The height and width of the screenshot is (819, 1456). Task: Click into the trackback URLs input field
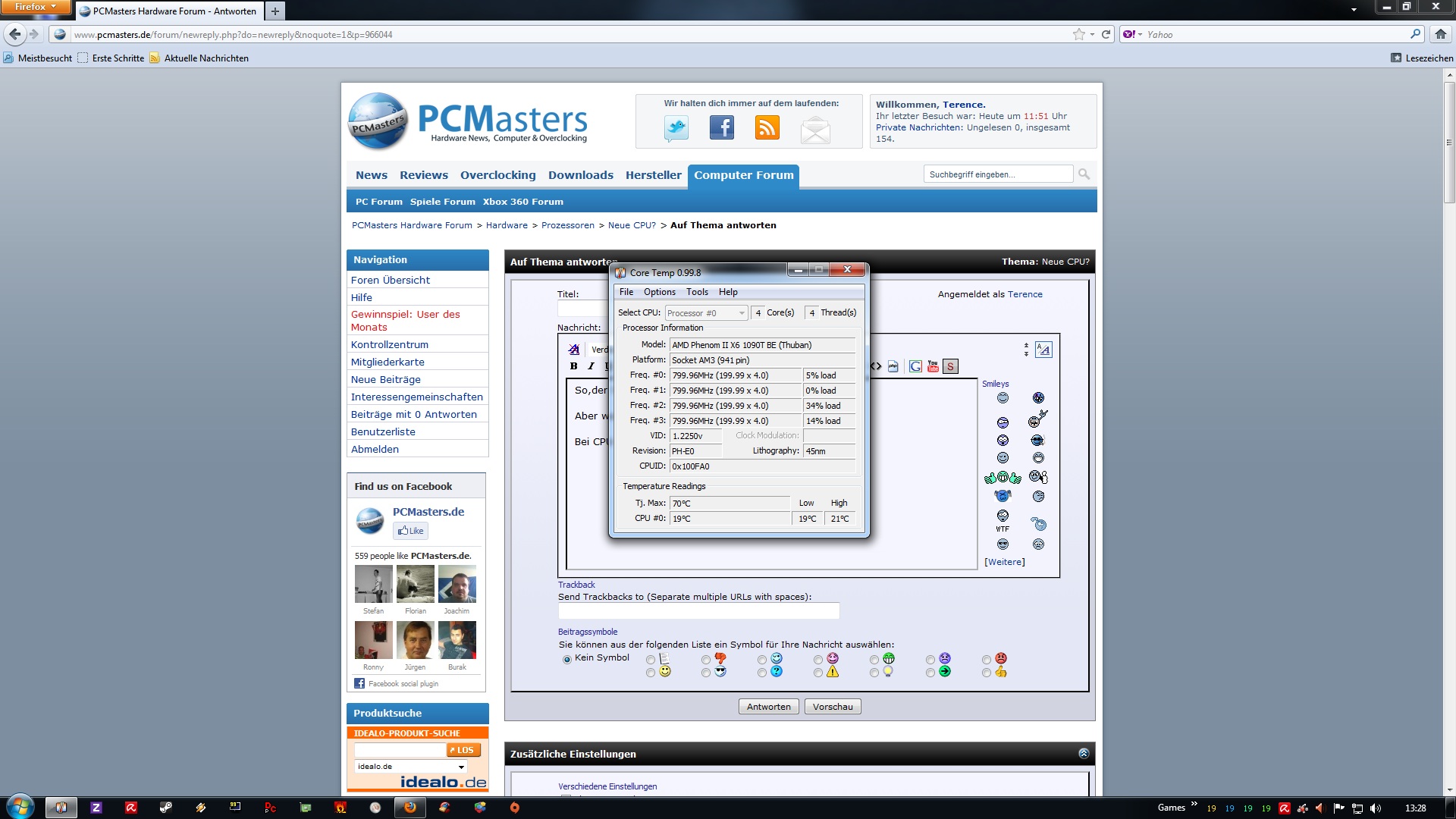click(698, 611)
